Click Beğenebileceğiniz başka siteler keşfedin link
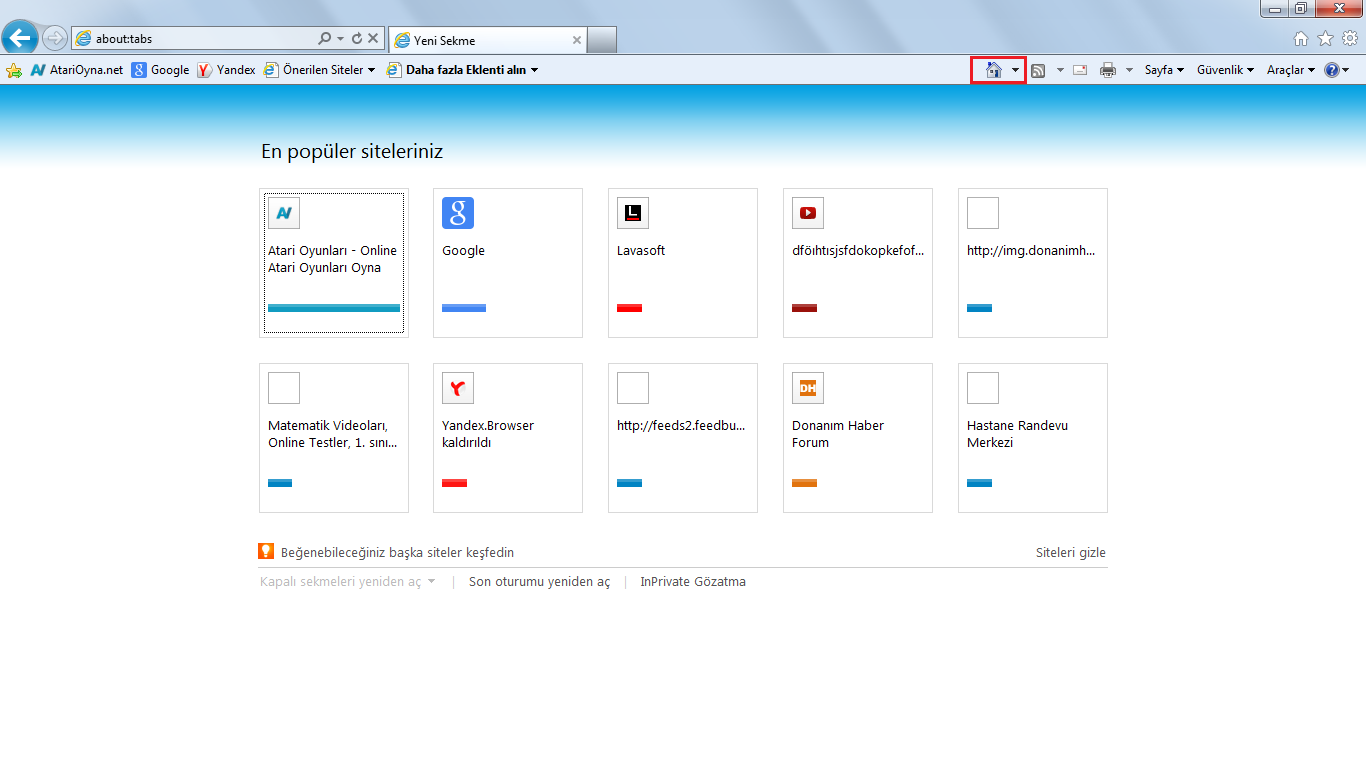1366x768 pixels. pos(398,552)
